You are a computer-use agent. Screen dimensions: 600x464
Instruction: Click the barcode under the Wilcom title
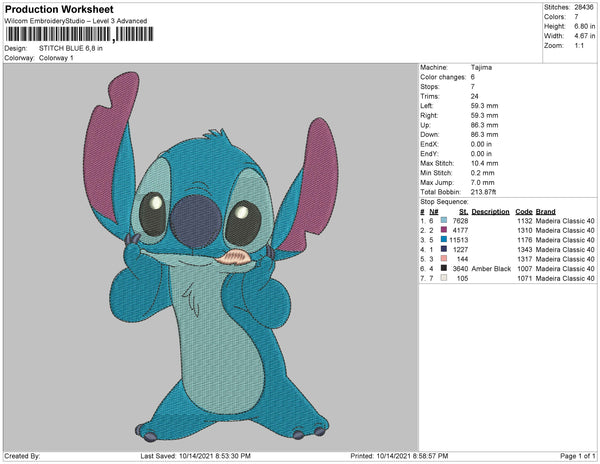[80, 34]
